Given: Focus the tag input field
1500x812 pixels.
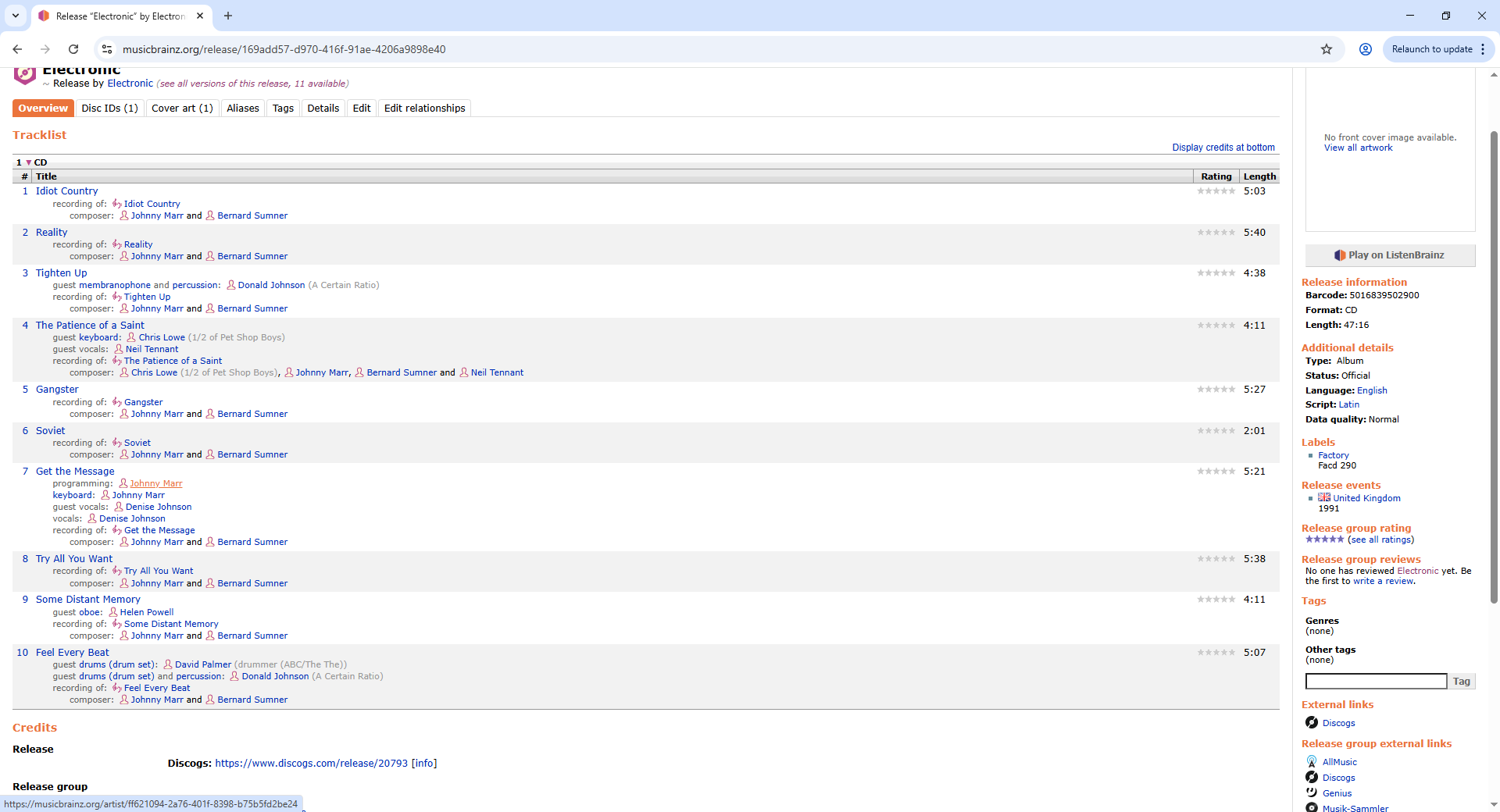Looking at the screenshot, I should (x=1376, y=682).
